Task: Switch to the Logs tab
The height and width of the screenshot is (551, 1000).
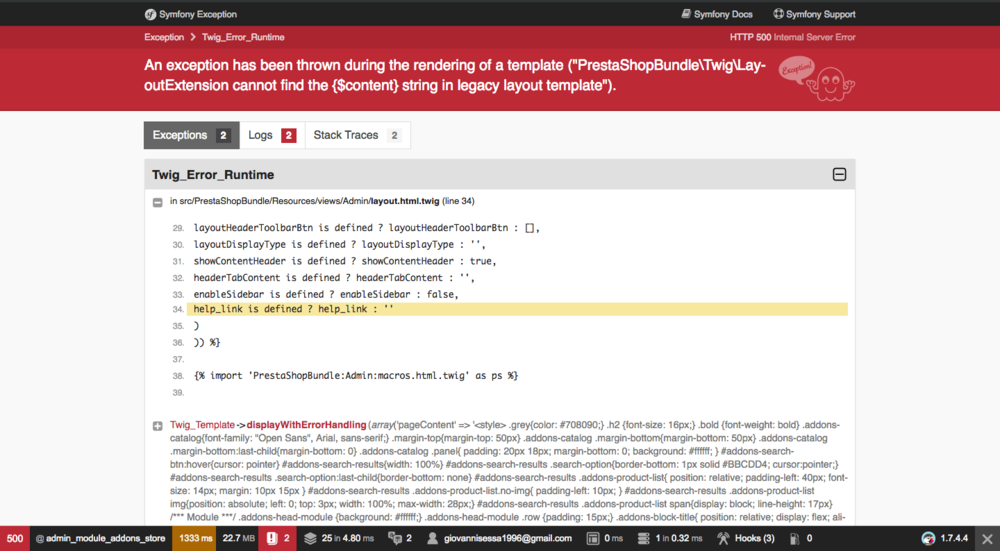Action: pos(272,135)
